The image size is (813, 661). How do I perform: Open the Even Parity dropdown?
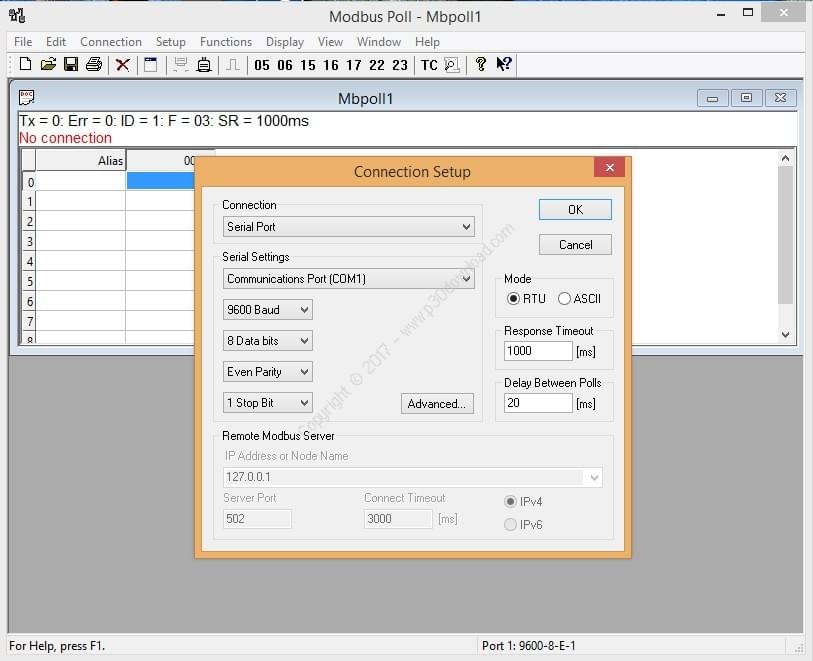point(267,372)
